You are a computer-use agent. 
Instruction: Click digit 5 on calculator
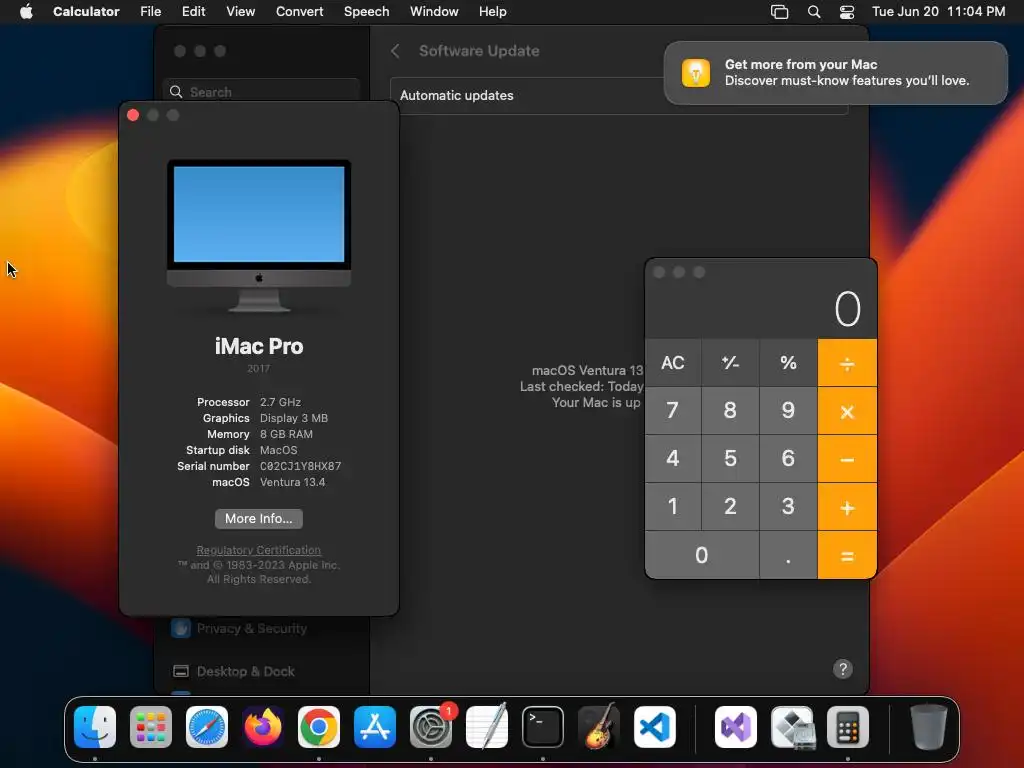(730, 459)
